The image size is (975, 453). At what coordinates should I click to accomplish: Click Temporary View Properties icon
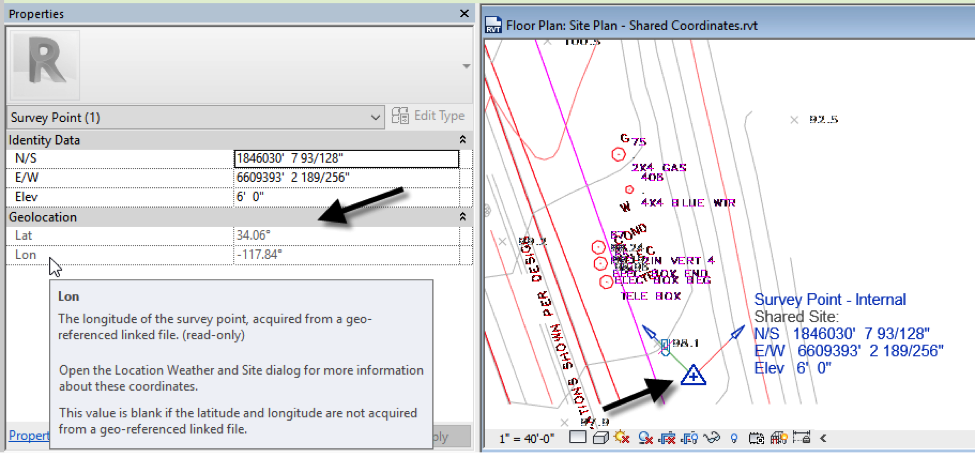pos(756,438)
